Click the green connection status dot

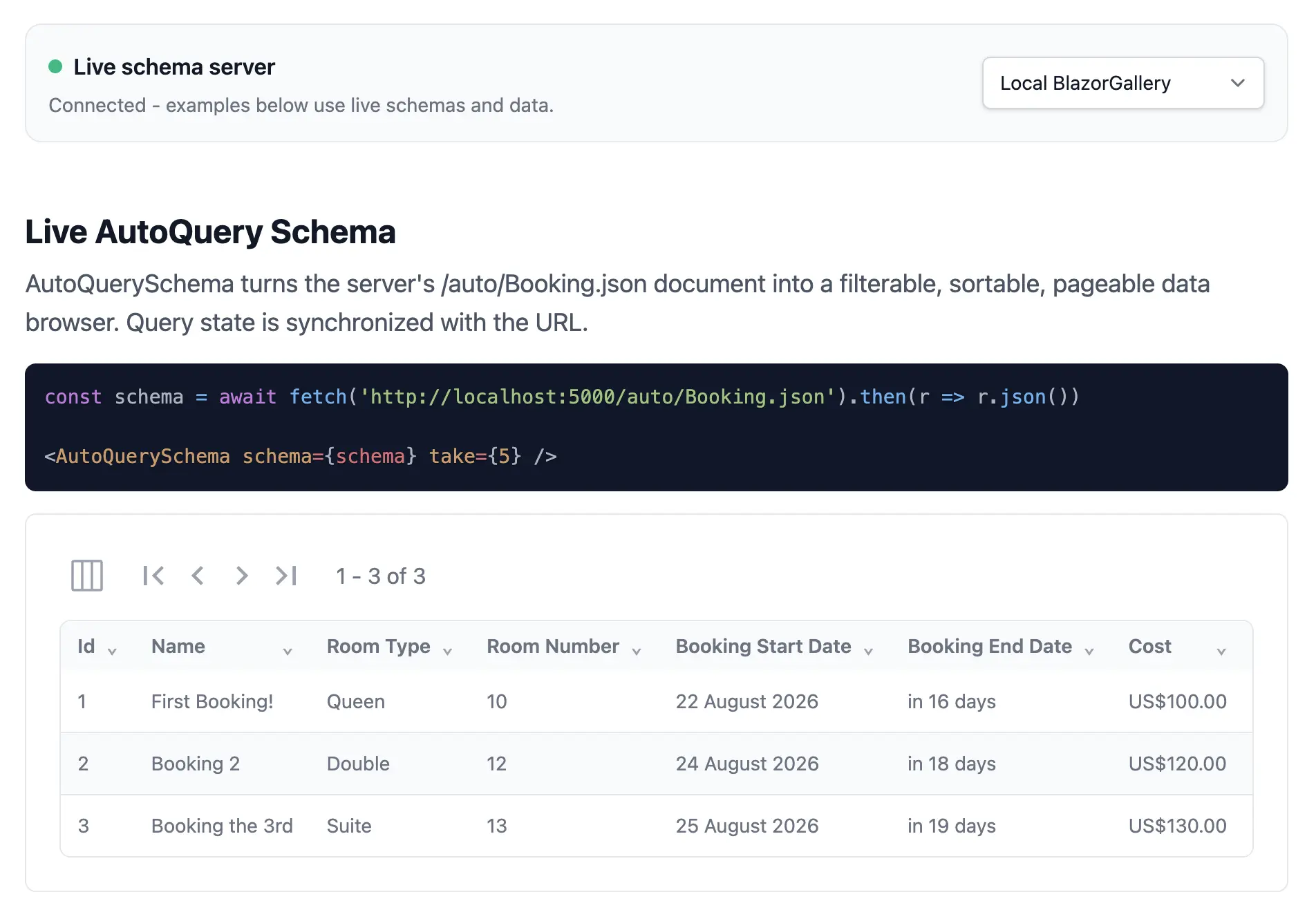click(55, 66)
